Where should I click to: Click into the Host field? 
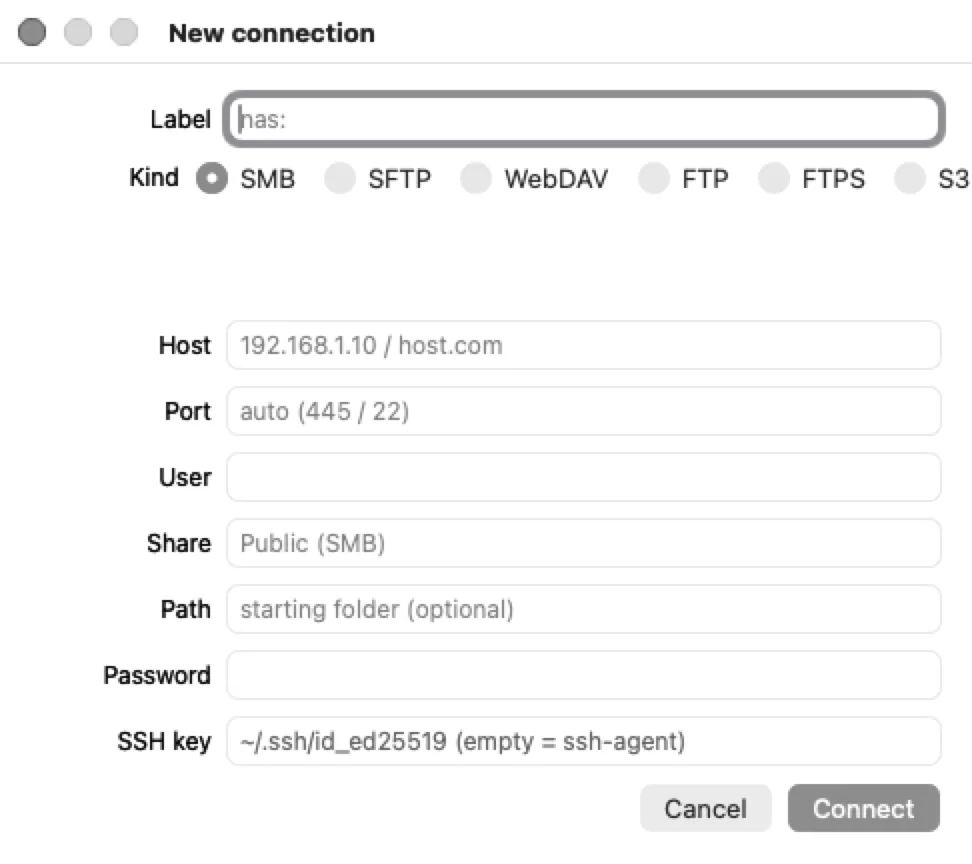[x=583, y=345]
